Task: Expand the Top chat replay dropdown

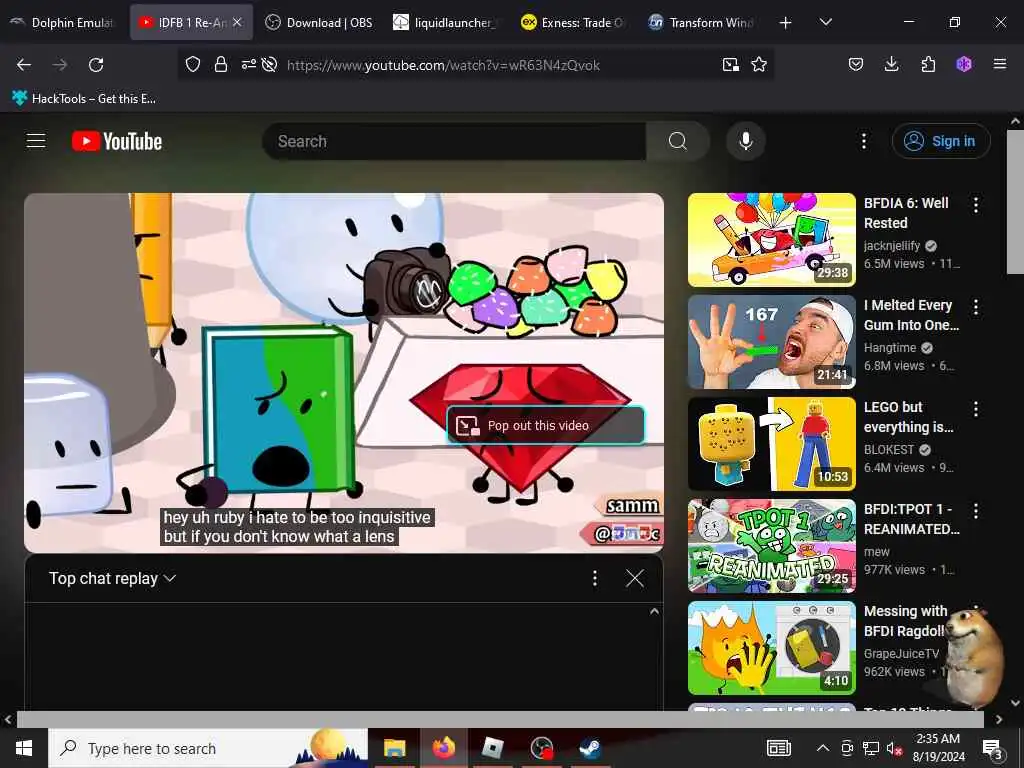Action: coord(112,578)
